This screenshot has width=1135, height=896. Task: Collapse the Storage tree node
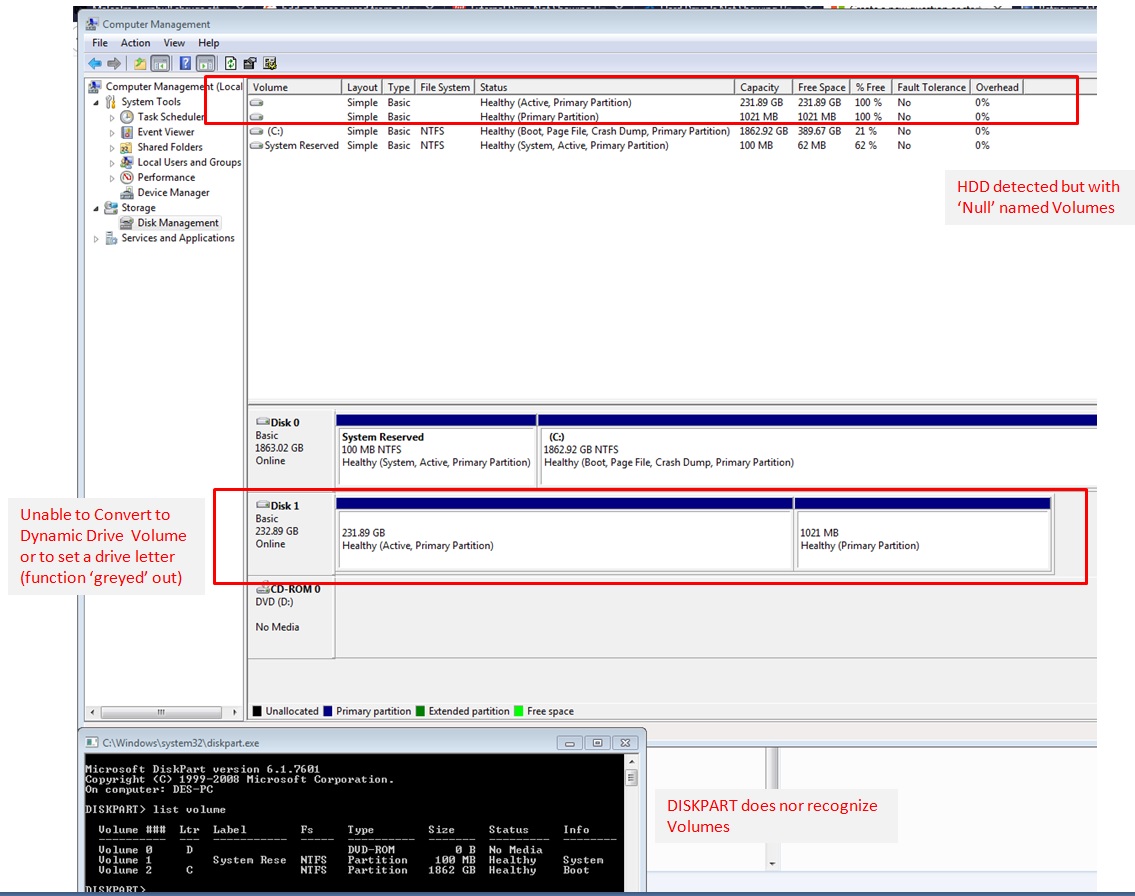pos(96,208)
